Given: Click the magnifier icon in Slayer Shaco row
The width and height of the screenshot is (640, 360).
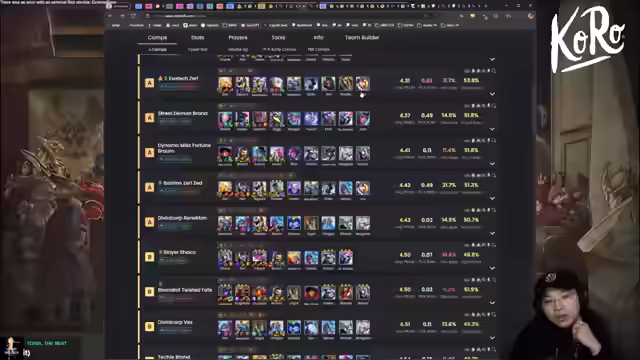Looking at the screenshot, I should [x=494, y=245].
